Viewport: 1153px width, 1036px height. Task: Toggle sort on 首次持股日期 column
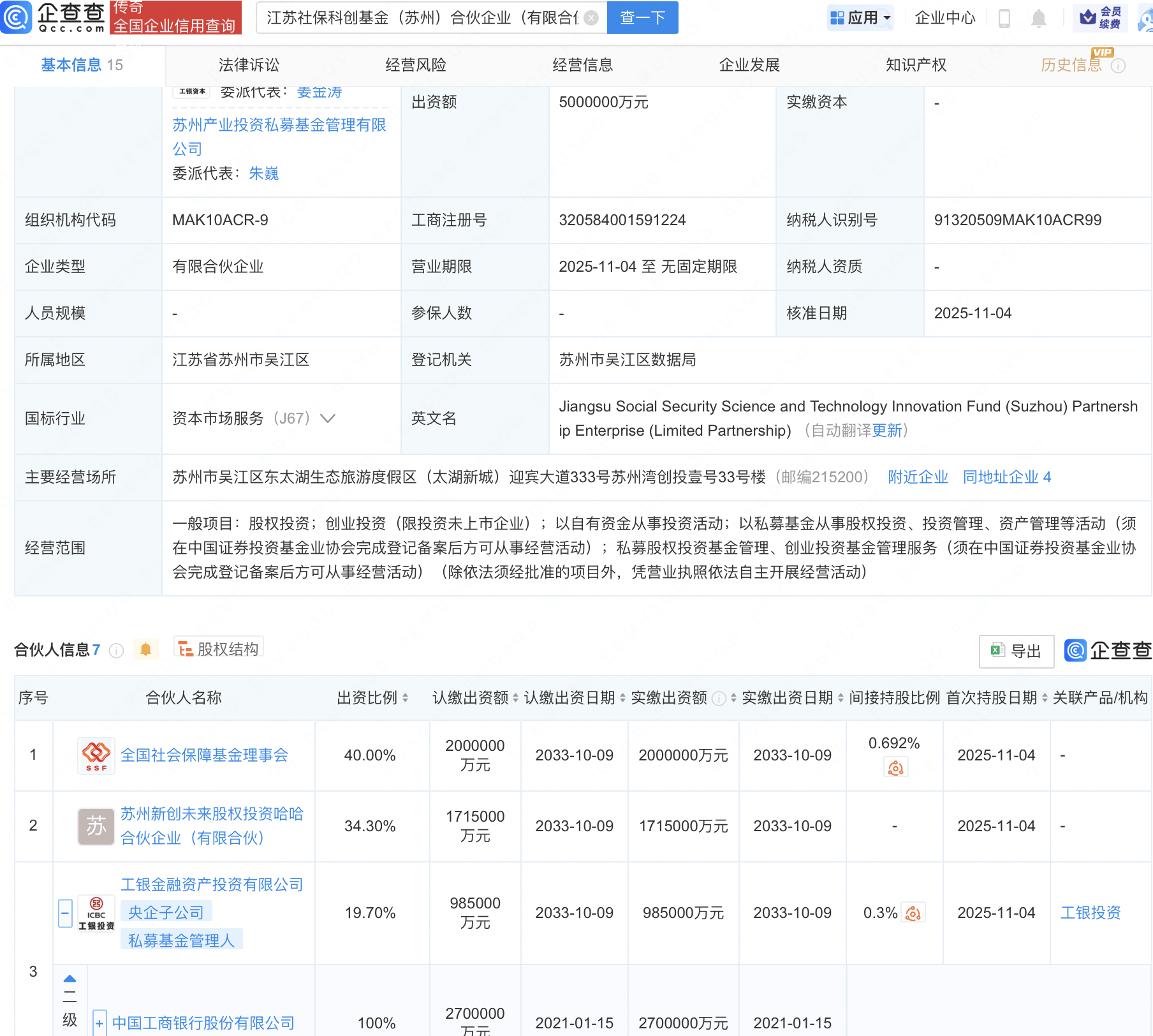pyautogui.click(x=1045, y=699)
